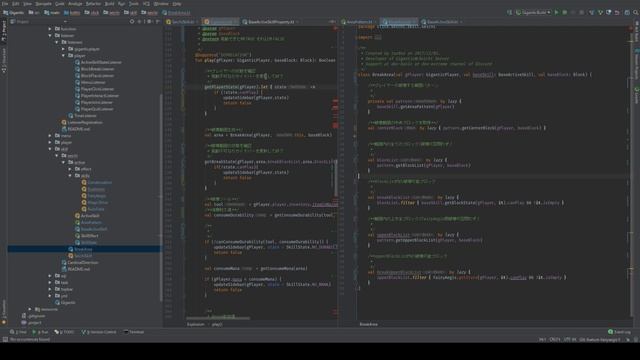The image size is (640, 360).
Task: Click the play() breadcrumb below left editor
Action: [x=217, y=324]
